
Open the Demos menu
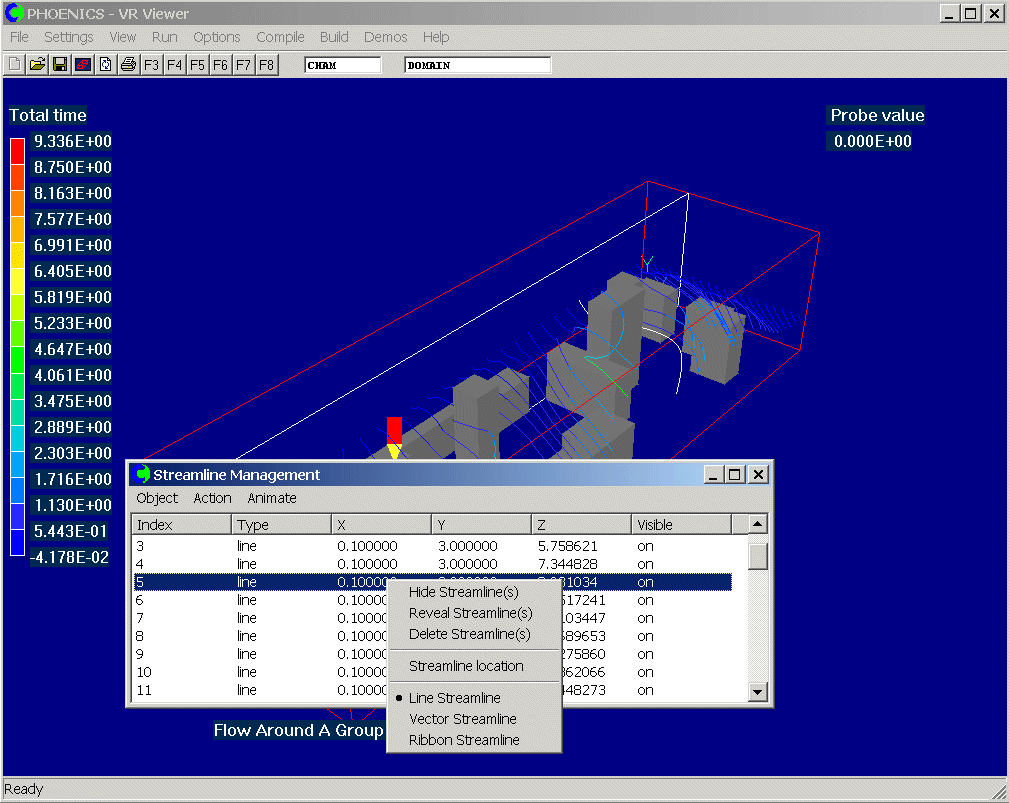click(385, 37)
